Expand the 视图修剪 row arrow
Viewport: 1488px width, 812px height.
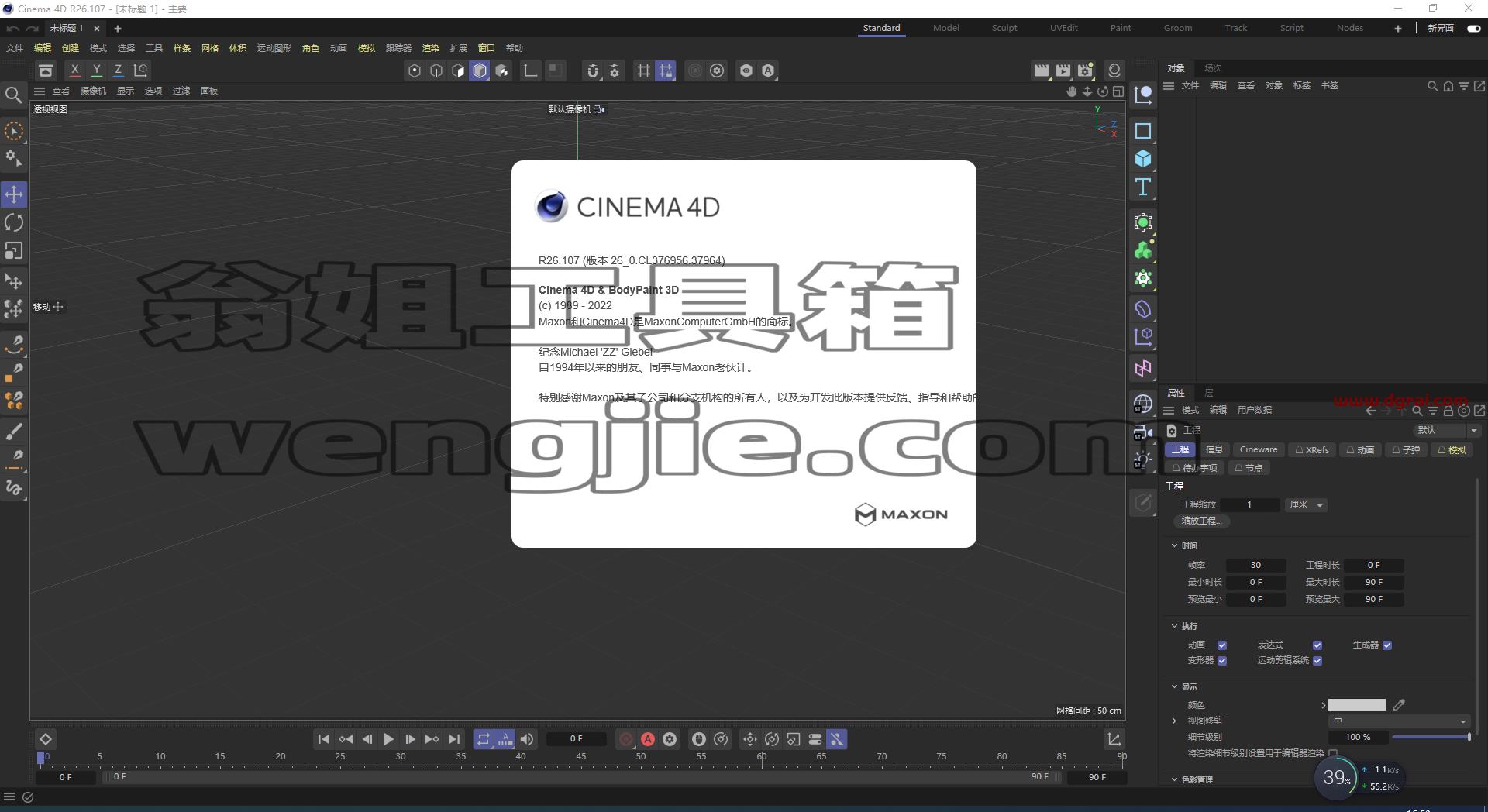click(x=1174, y=721)
